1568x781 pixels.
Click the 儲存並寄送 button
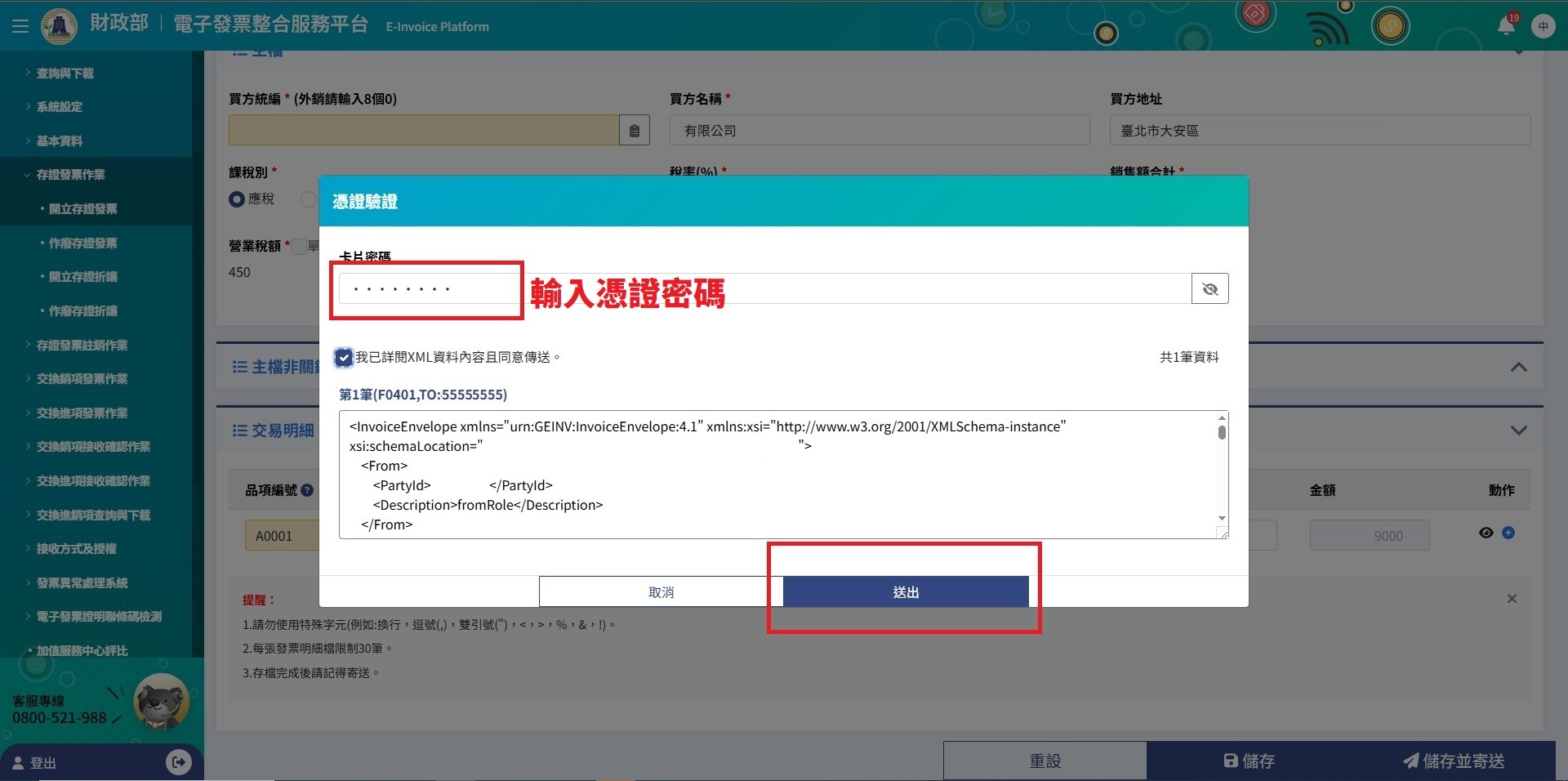[x=1454, y=761]
